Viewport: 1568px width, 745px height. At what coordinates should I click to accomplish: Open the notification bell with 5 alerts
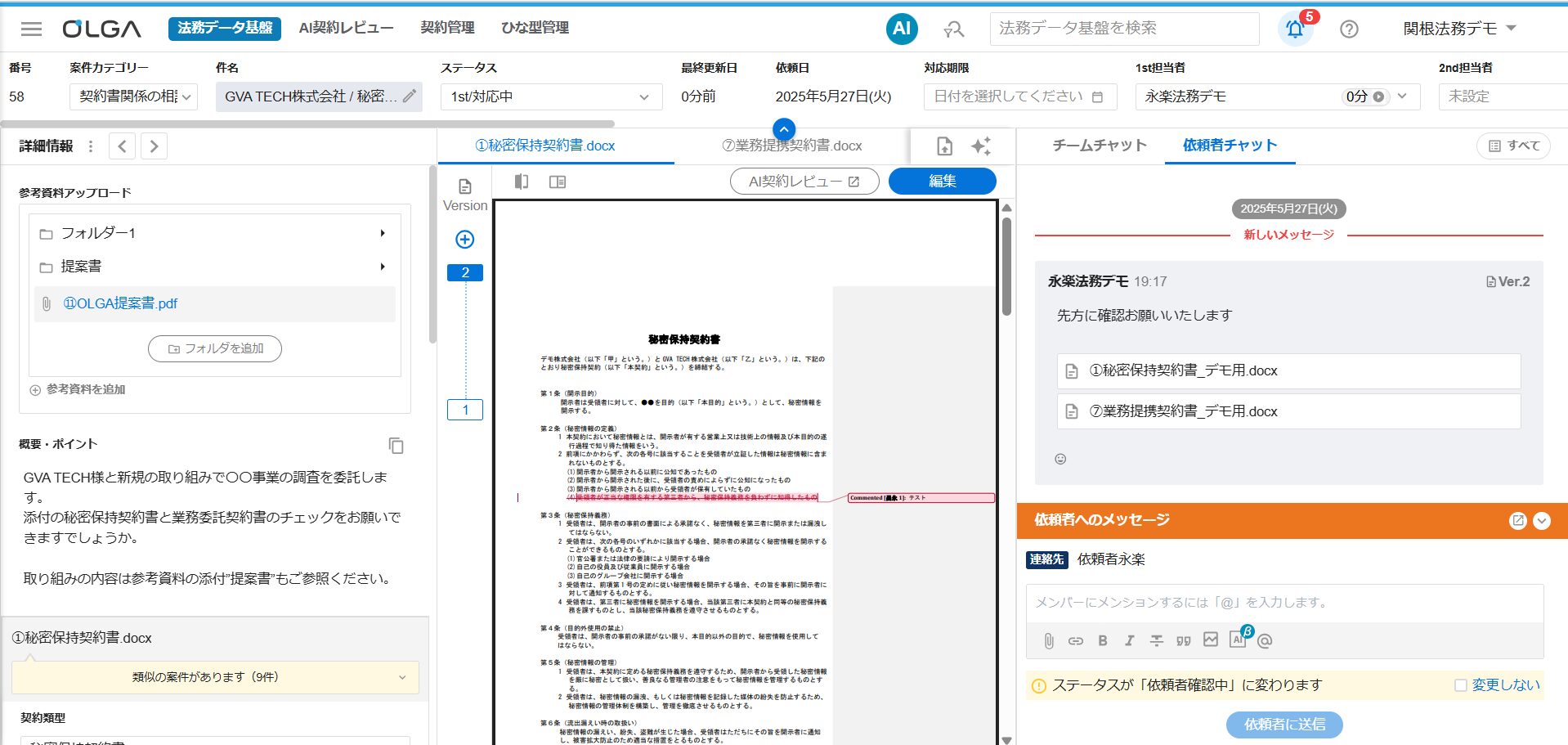click(1295, 29)
